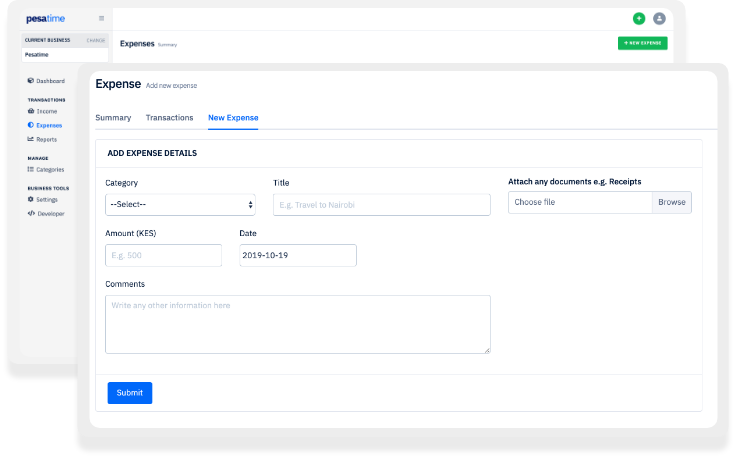Switch to the Summary tab
736x459 pixels.
point(113,118)
